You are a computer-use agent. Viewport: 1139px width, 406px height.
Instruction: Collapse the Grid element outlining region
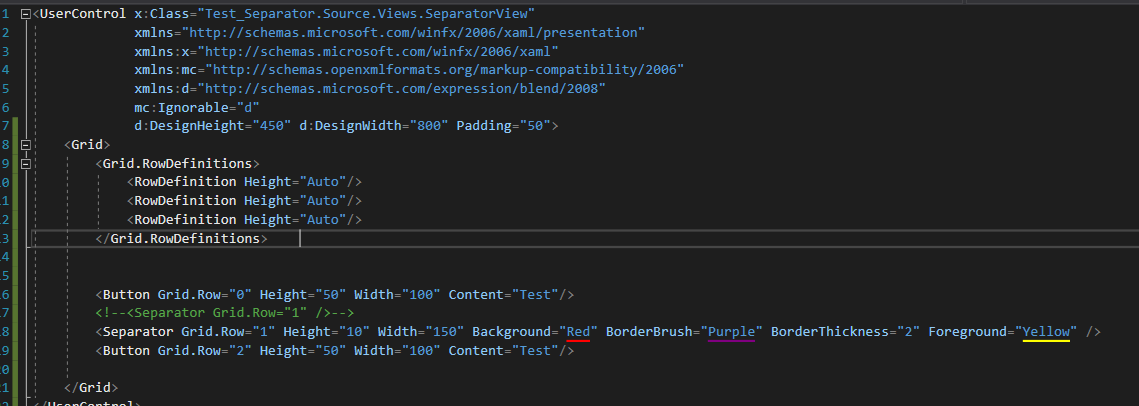click(x=26, y=145)
